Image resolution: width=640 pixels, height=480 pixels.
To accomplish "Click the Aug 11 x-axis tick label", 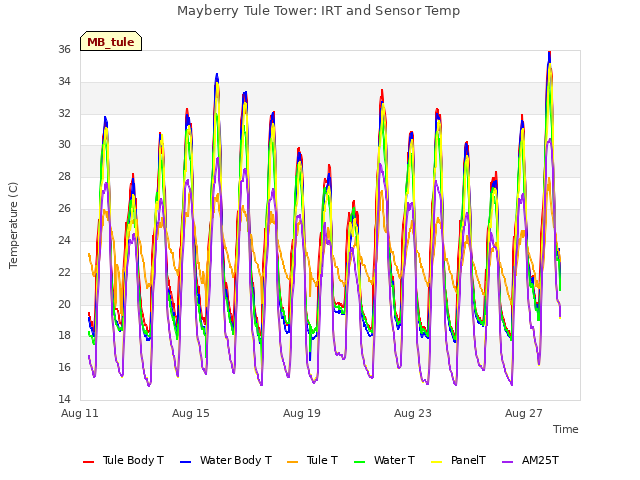I will (x=80, y=413).
